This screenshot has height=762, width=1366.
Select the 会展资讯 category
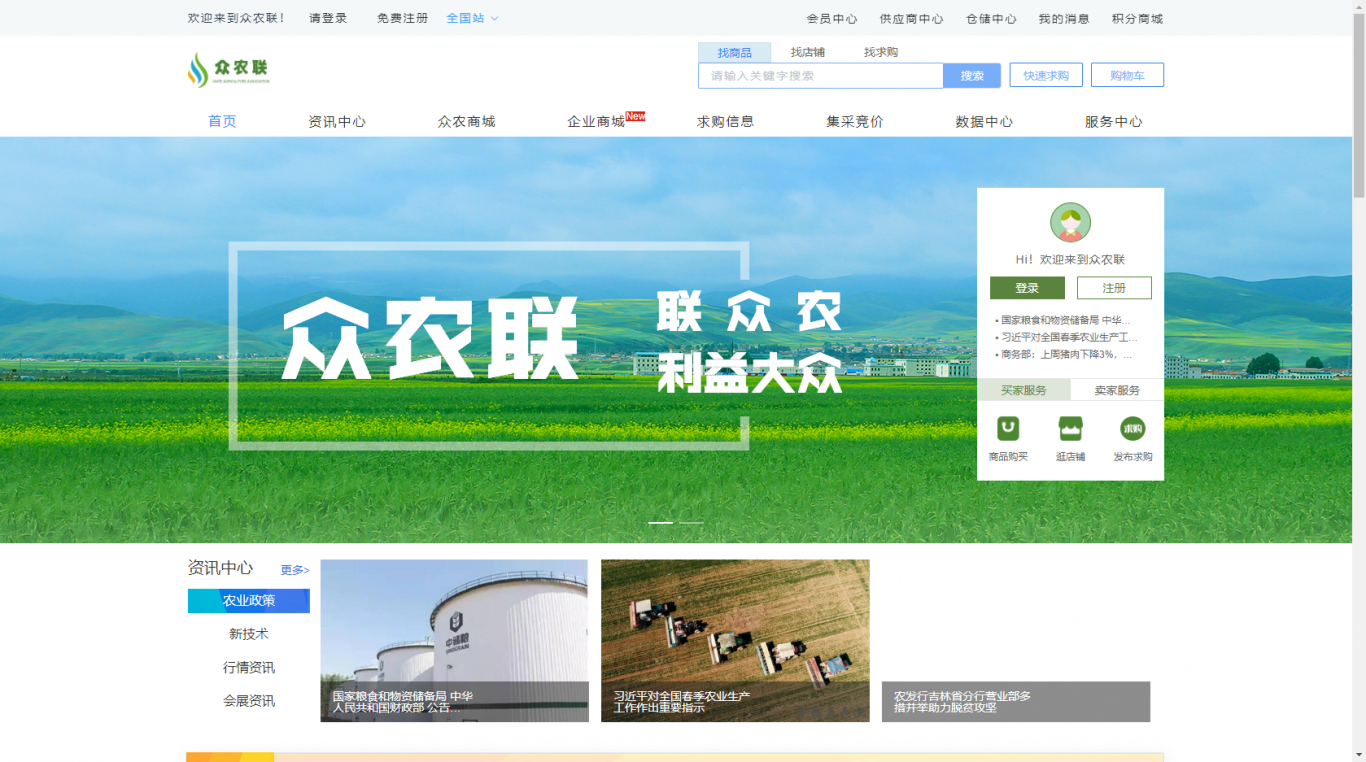(x=249, y=701)
